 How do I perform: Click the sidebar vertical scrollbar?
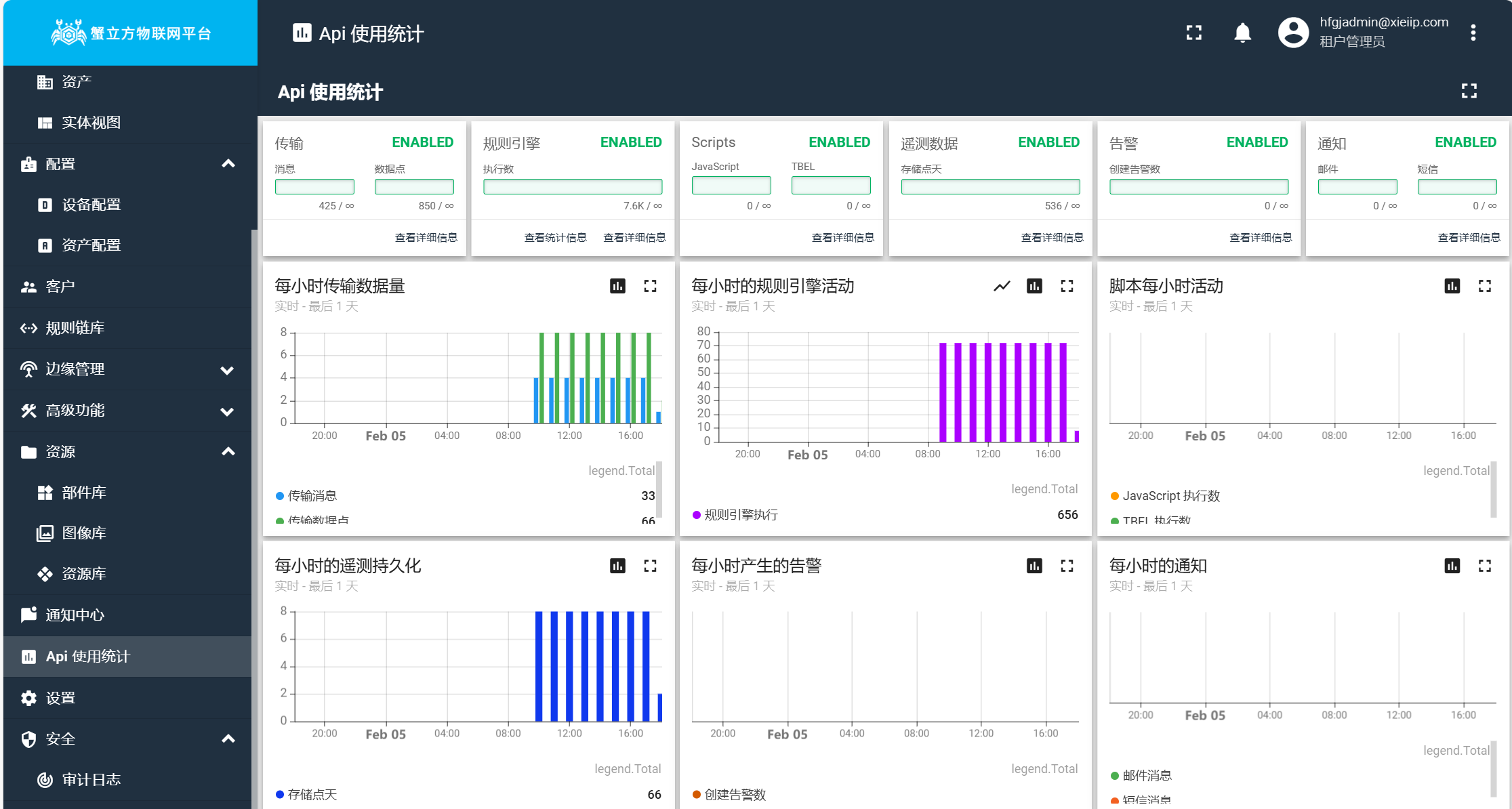point(254,518)
